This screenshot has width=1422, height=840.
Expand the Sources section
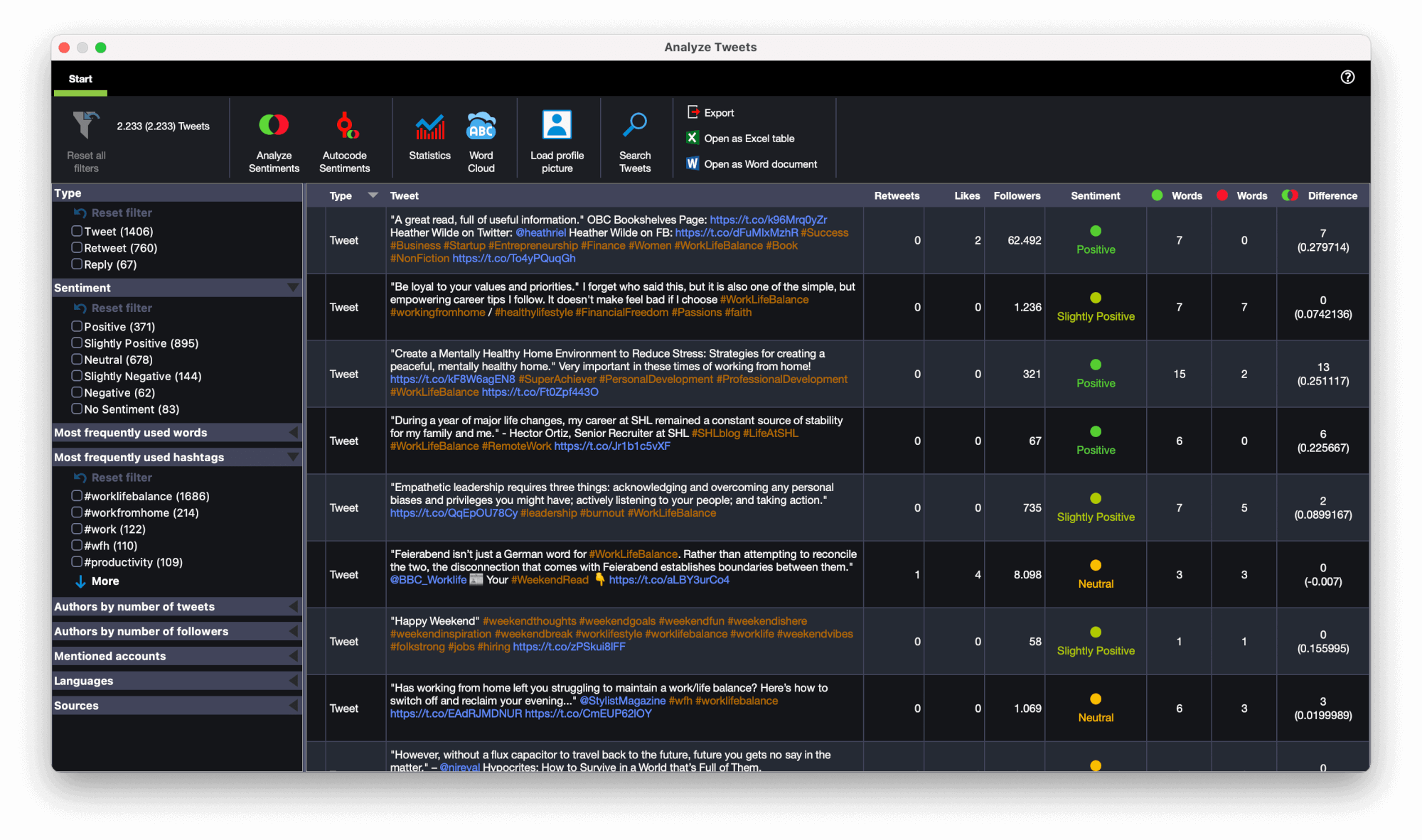(293, 706)
